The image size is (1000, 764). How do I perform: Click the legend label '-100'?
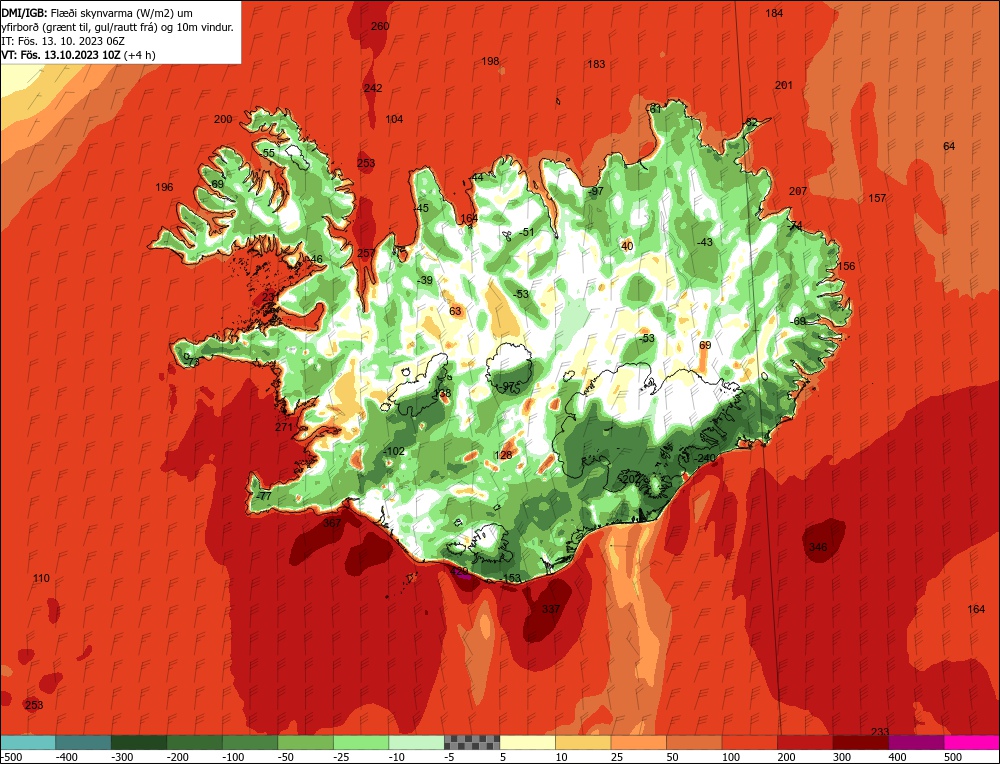233,757
